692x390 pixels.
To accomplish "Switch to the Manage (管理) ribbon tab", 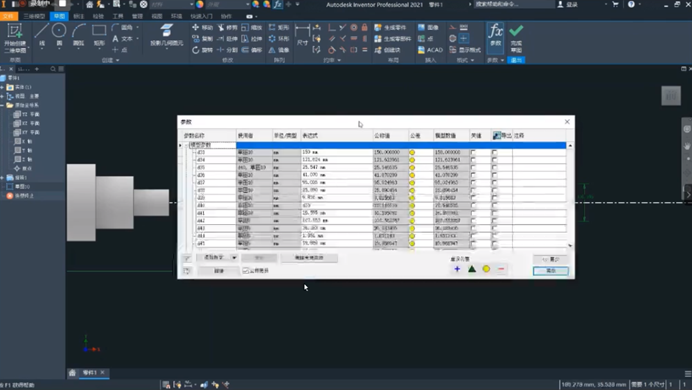I will point(137,16).
